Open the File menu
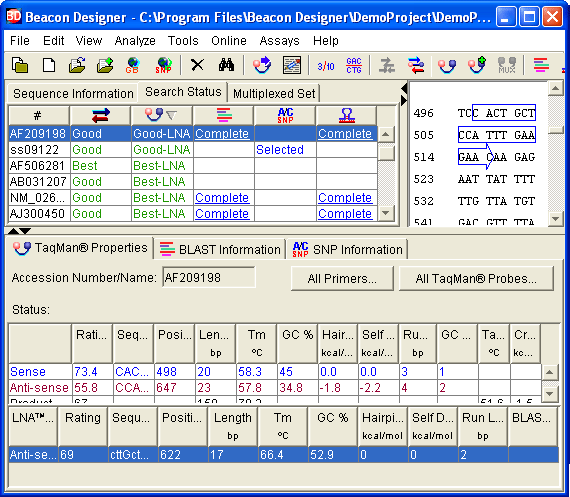 click(20, 41)
